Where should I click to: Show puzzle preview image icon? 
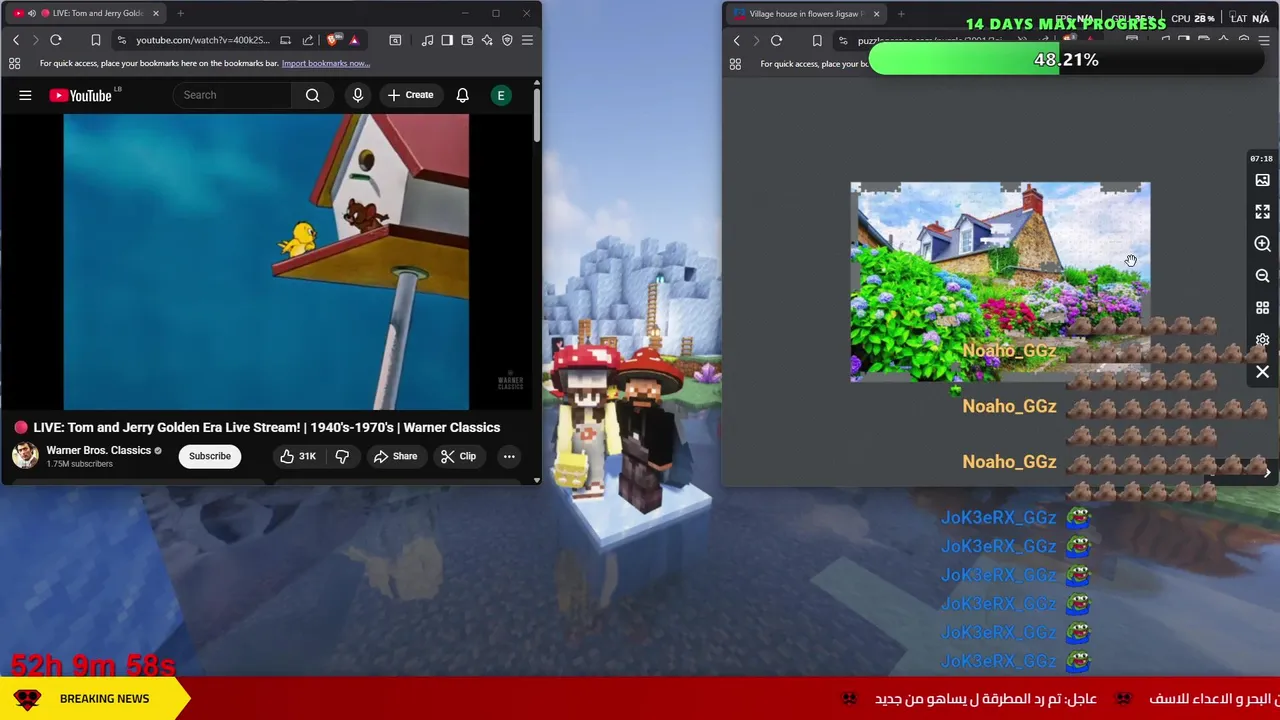(x=1262, y=180)
